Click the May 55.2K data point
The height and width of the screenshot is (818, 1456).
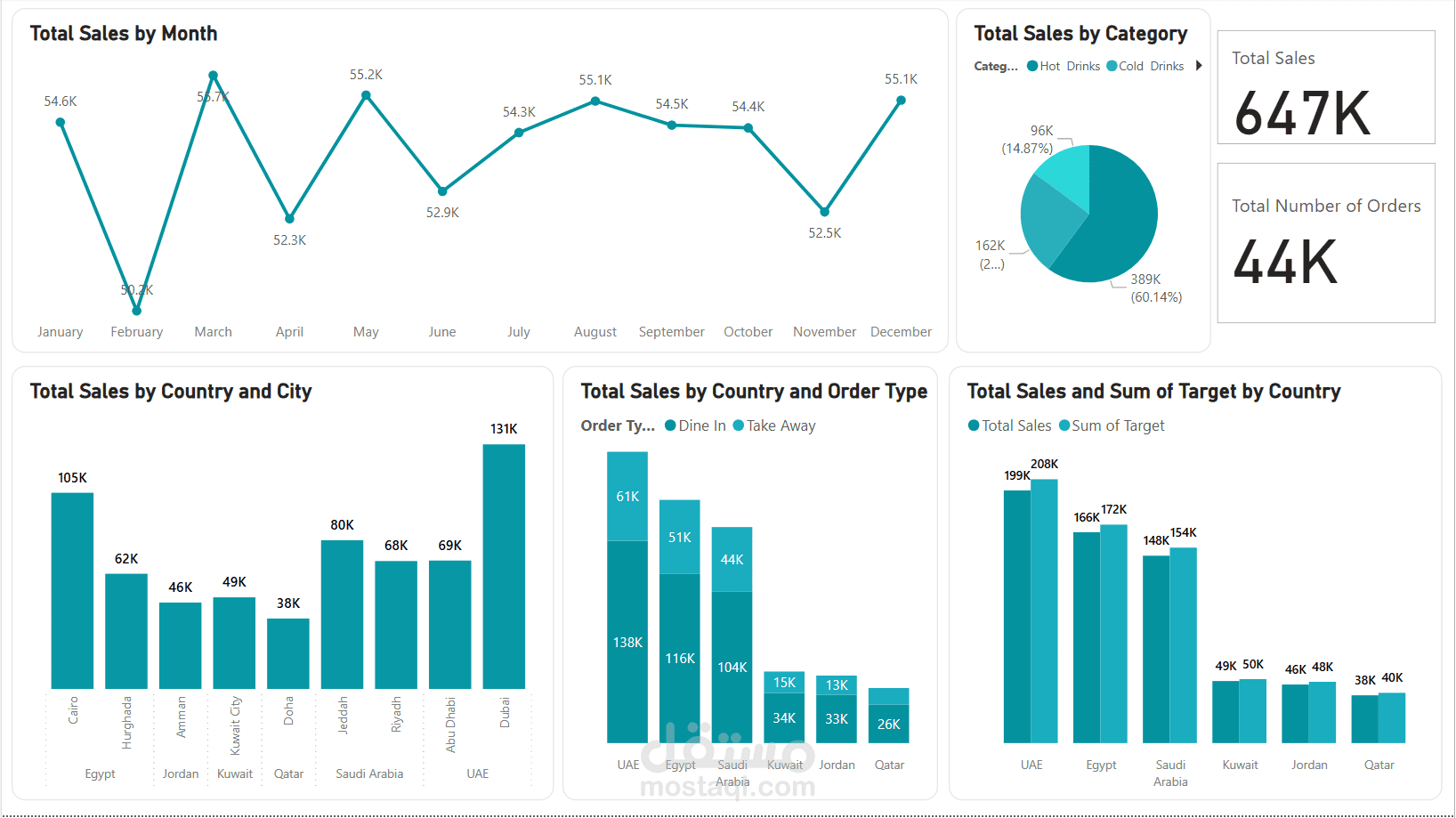(366, 94)
